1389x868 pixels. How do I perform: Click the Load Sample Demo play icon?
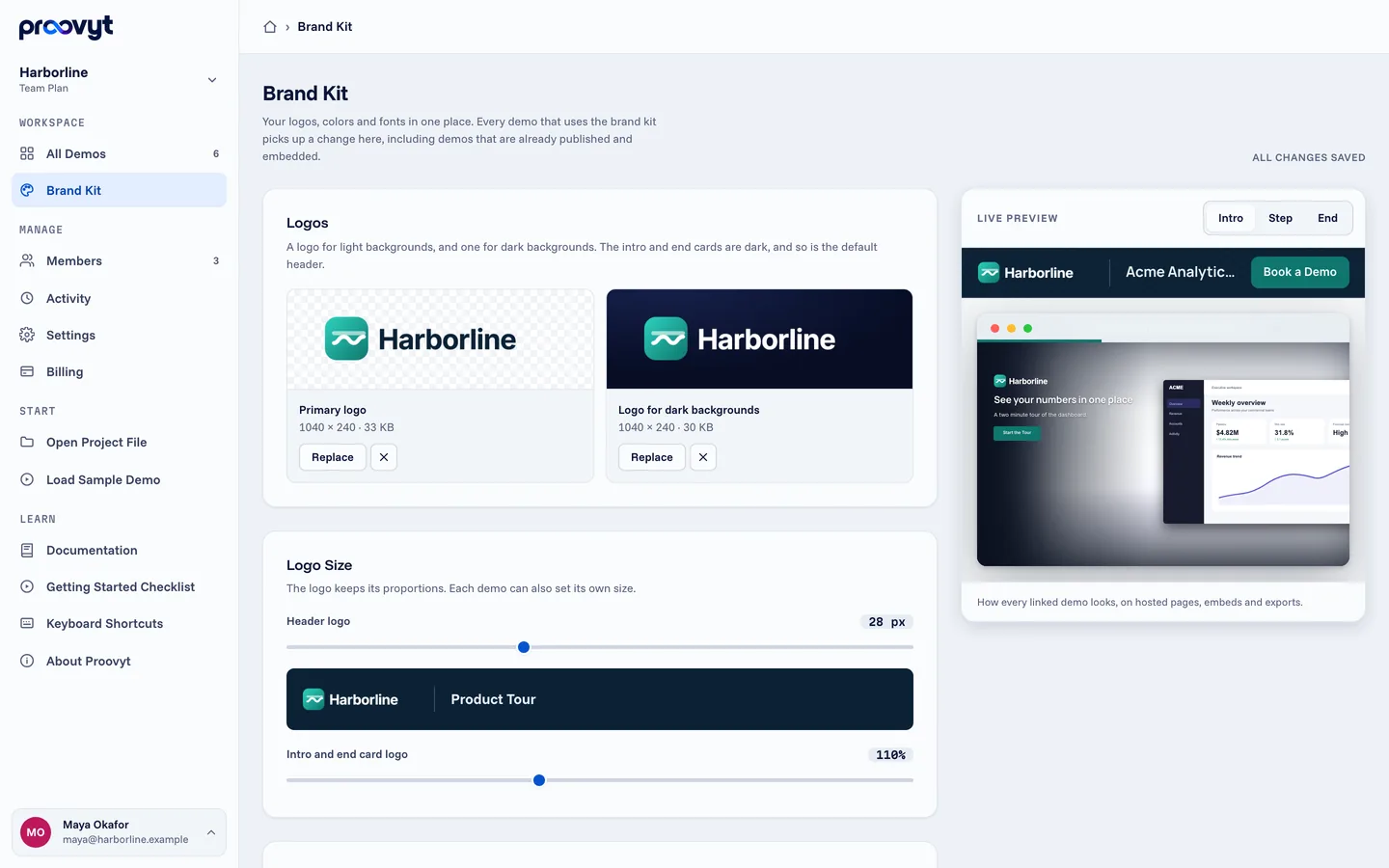click(27, 479)
